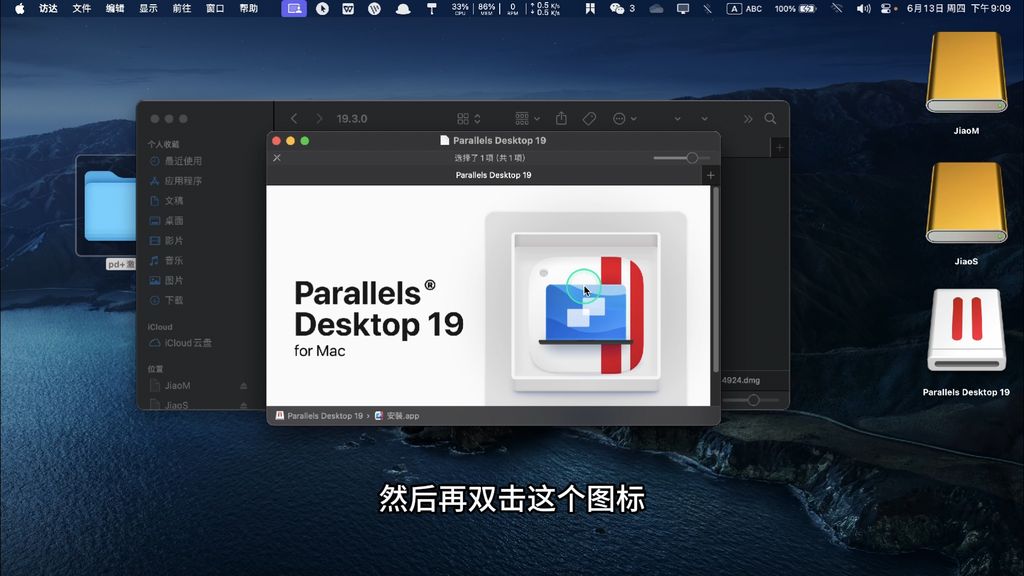The height and width of the screenshot is (576, 1024).
Task: Click the Parallels Desktop 19 window title
Action: 493,140
